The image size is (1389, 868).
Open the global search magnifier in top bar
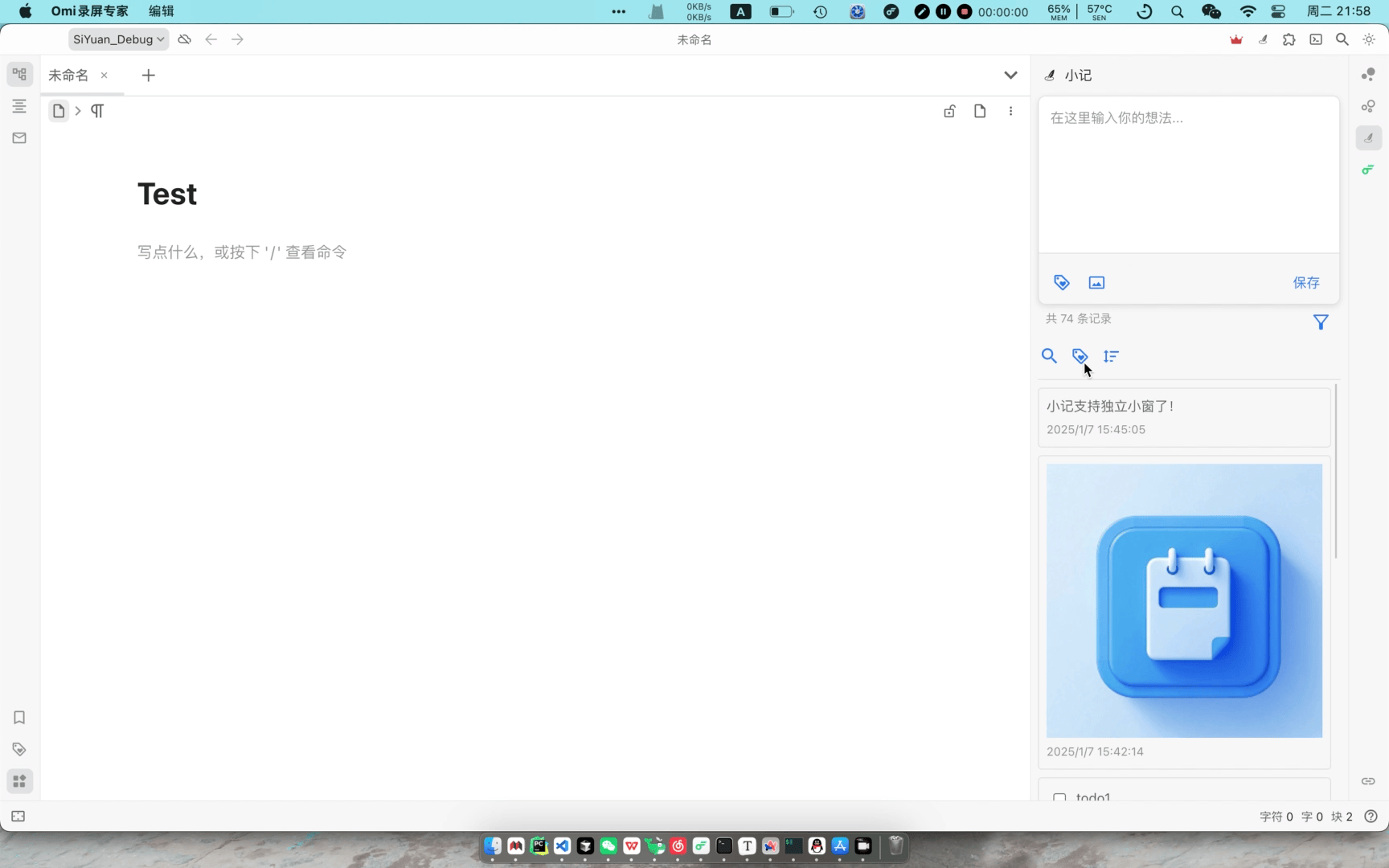(x=1342, y=39)
